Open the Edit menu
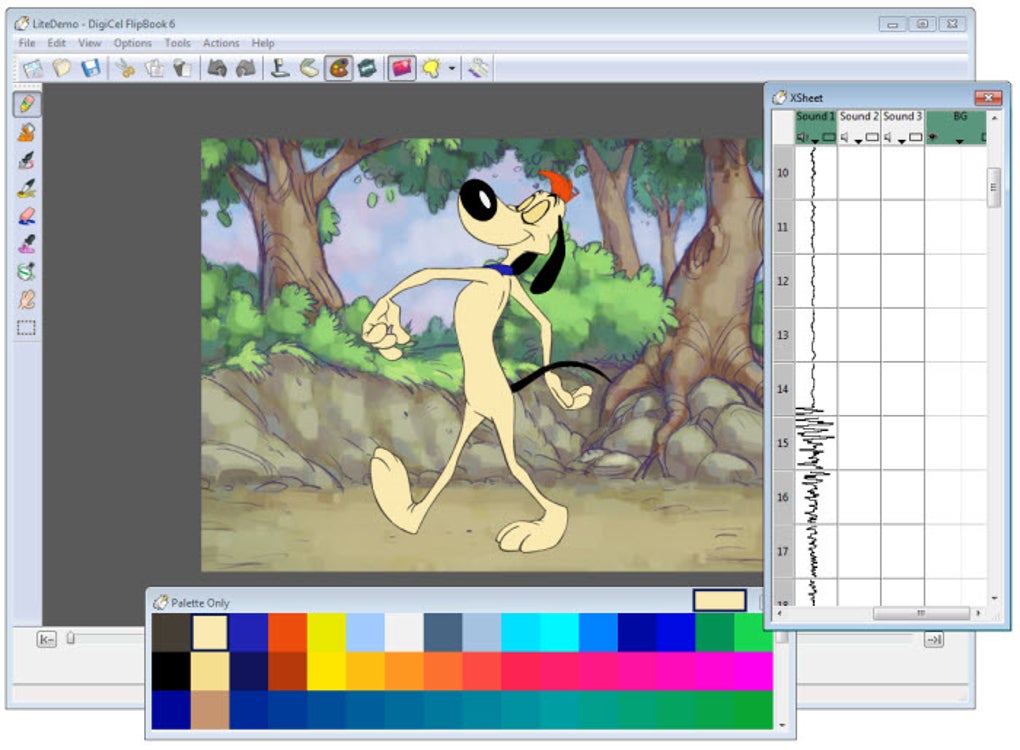Image resolution: width=1020 pixels, height=750 pixels. (x=57, y=43)
